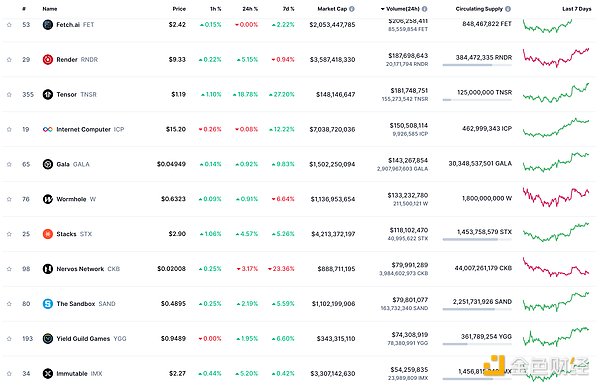Sort by Name column header
The height and width of the screenshot is (387, 600).
tap(50, 9)
